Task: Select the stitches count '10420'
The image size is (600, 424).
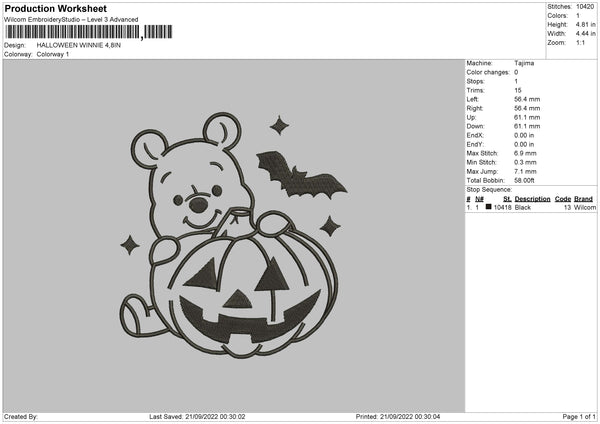Action: tap(585, 7)
